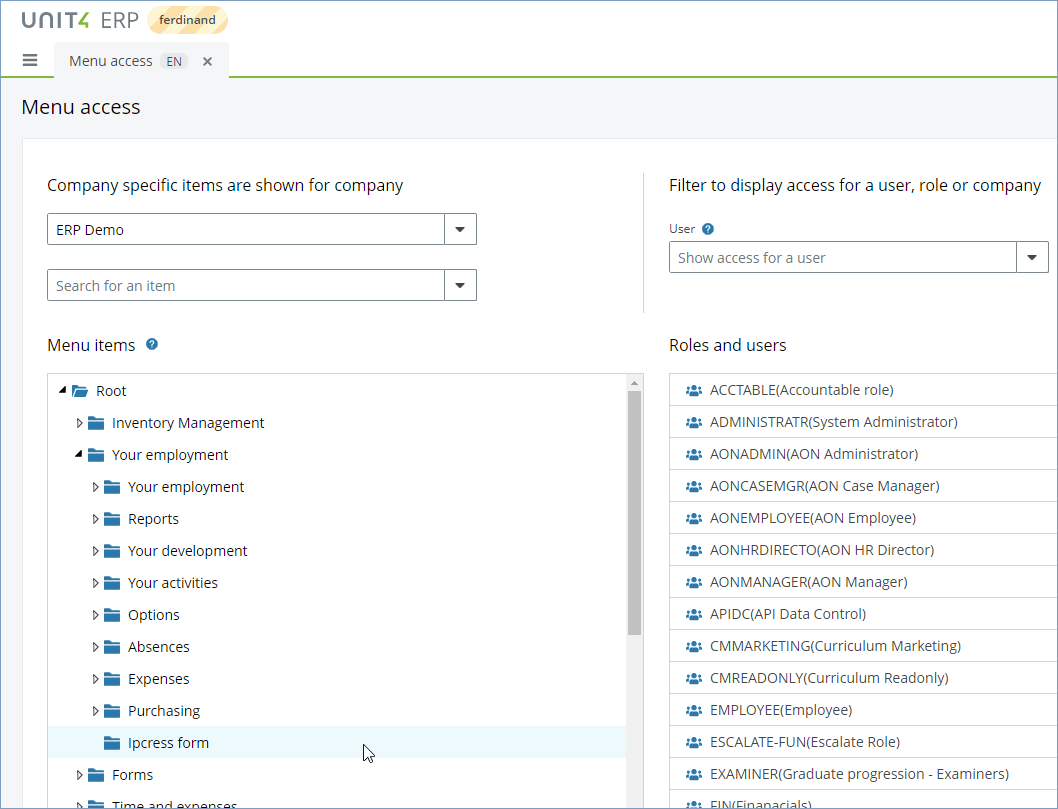The image size is (1058, 809).
Task: Click the menu items vertical scrollbar thumb
Action: (634, 510)
